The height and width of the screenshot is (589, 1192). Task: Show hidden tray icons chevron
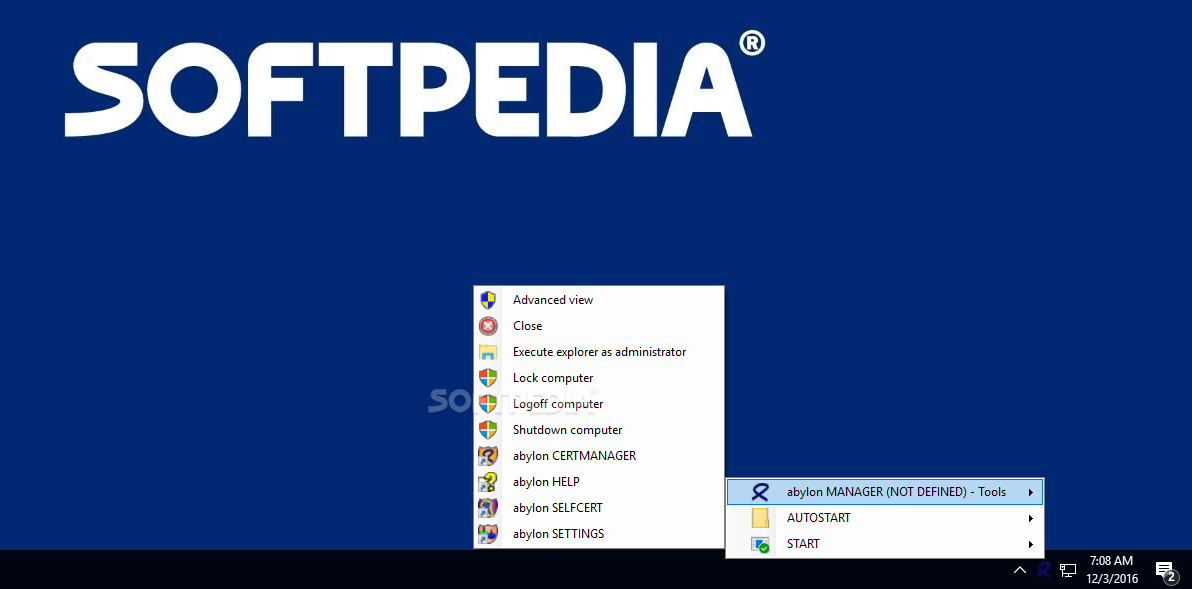[1020, 569]
